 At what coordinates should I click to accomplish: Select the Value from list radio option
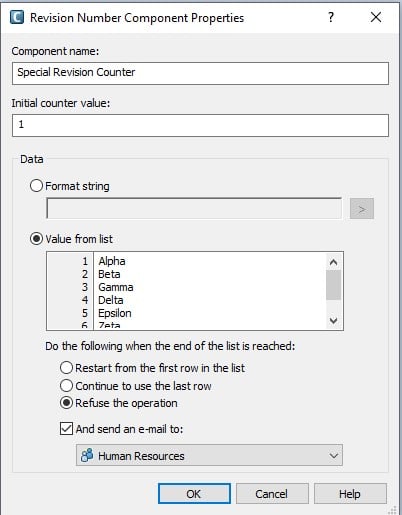pyautogui.click(x=36, y=239)
